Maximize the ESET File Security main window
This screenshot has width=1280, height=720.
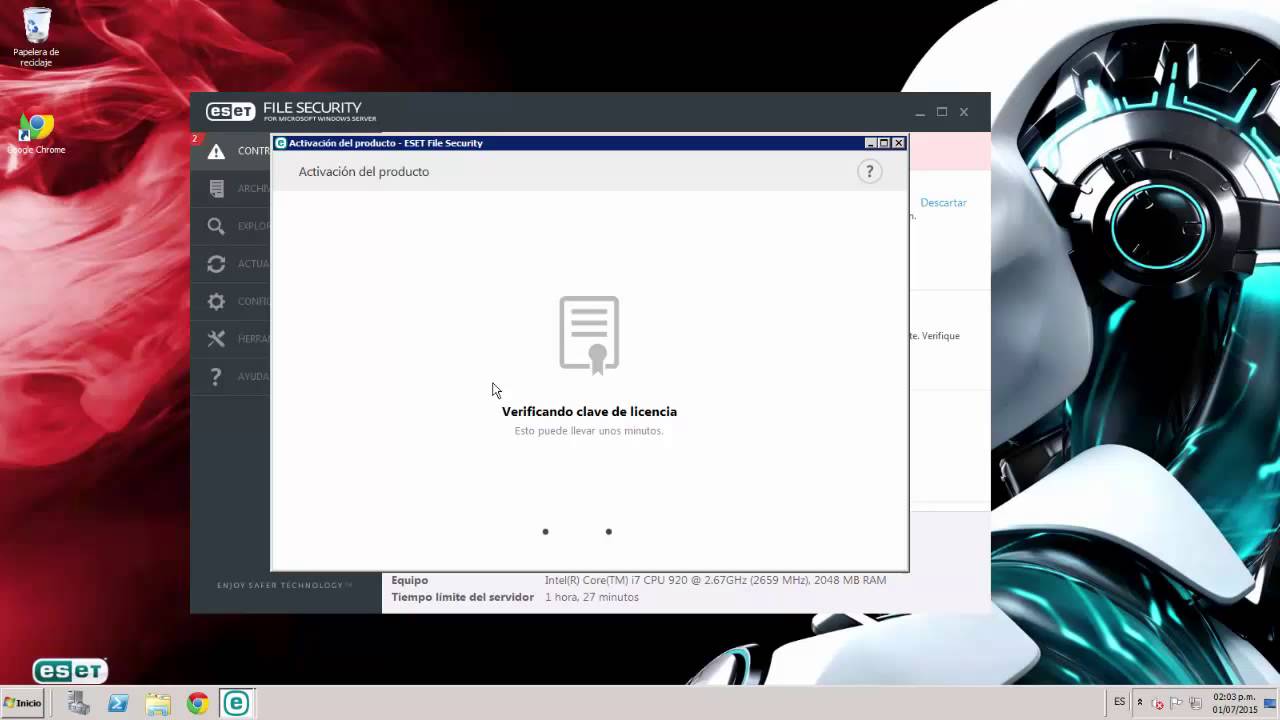click(x=942, y=112)
